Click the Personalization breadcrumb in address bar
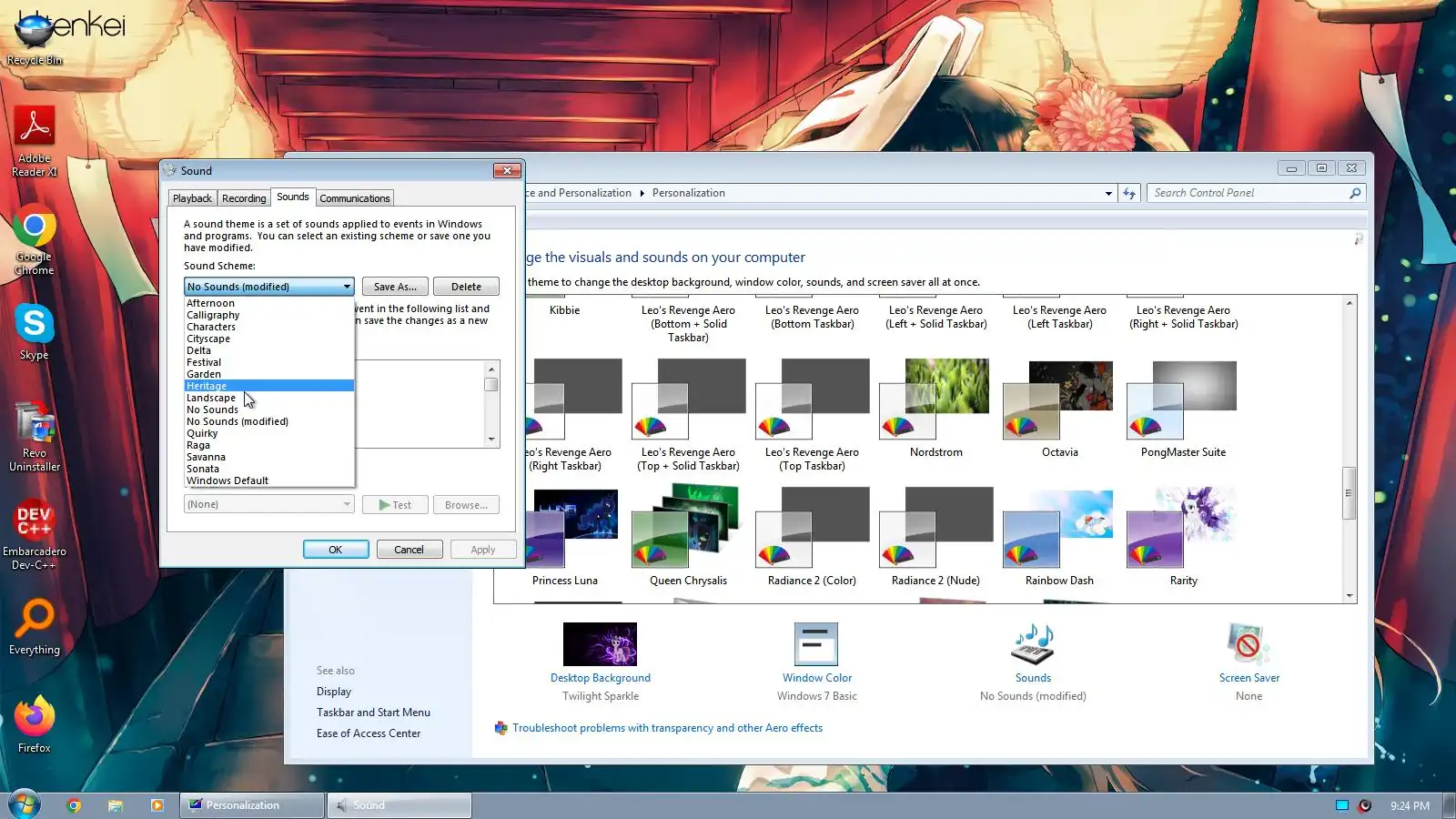This screenshot has width=1456, height=819. coord(689,193)
